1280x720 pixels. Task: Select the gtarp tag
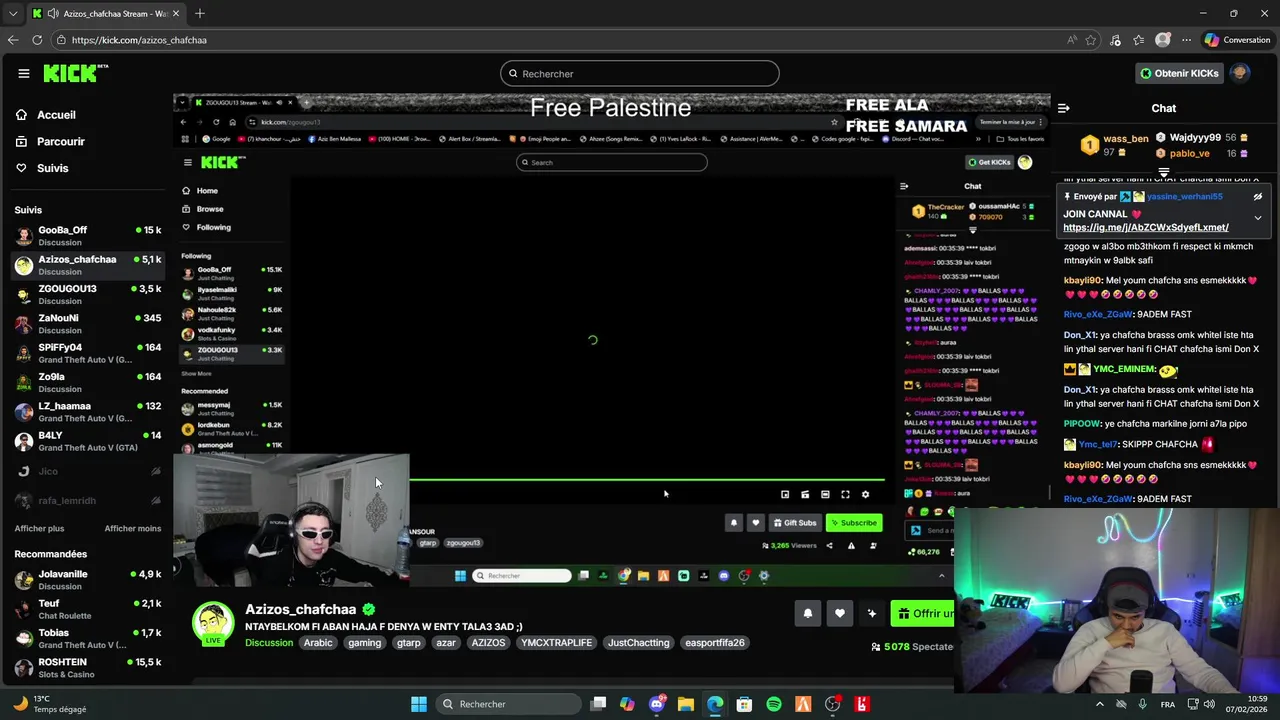409,643
